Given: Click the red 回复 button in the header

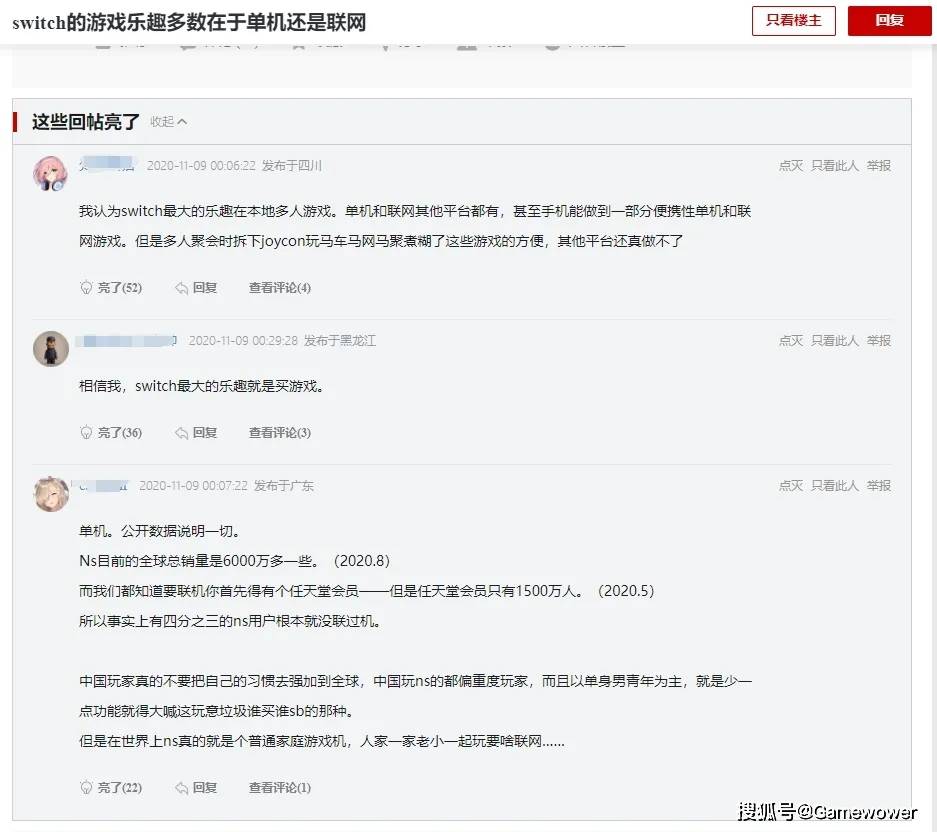Looking at the screenshot, I should (889, 21).
